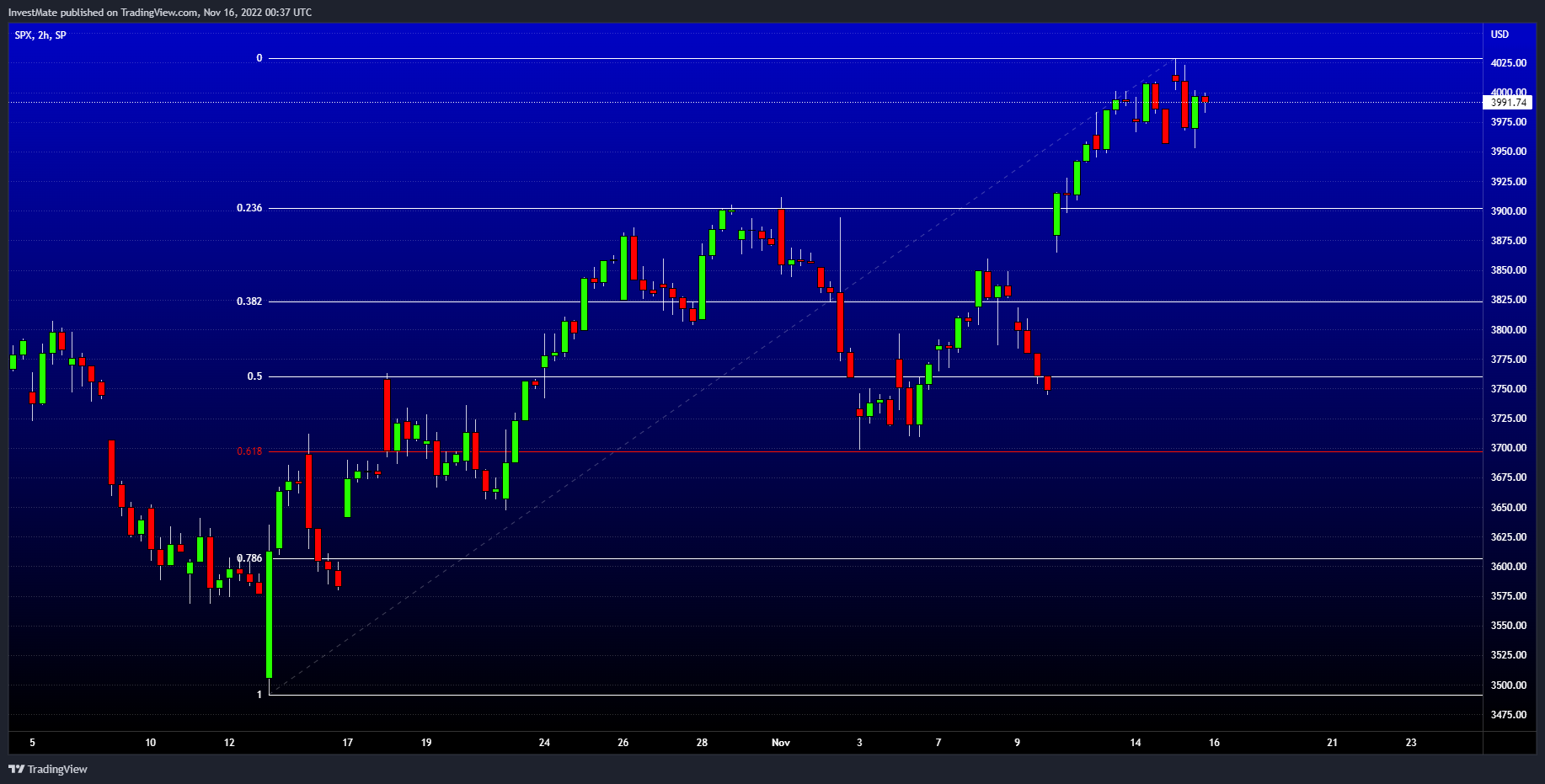Click price axis value 3500.00
The image size is (1545, 784).
click(1508, 685)
